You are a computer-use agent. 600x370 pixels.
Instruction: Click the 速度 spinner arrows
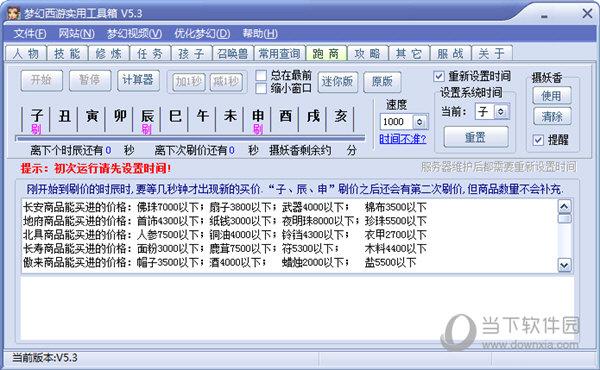[x=419, y=122]
